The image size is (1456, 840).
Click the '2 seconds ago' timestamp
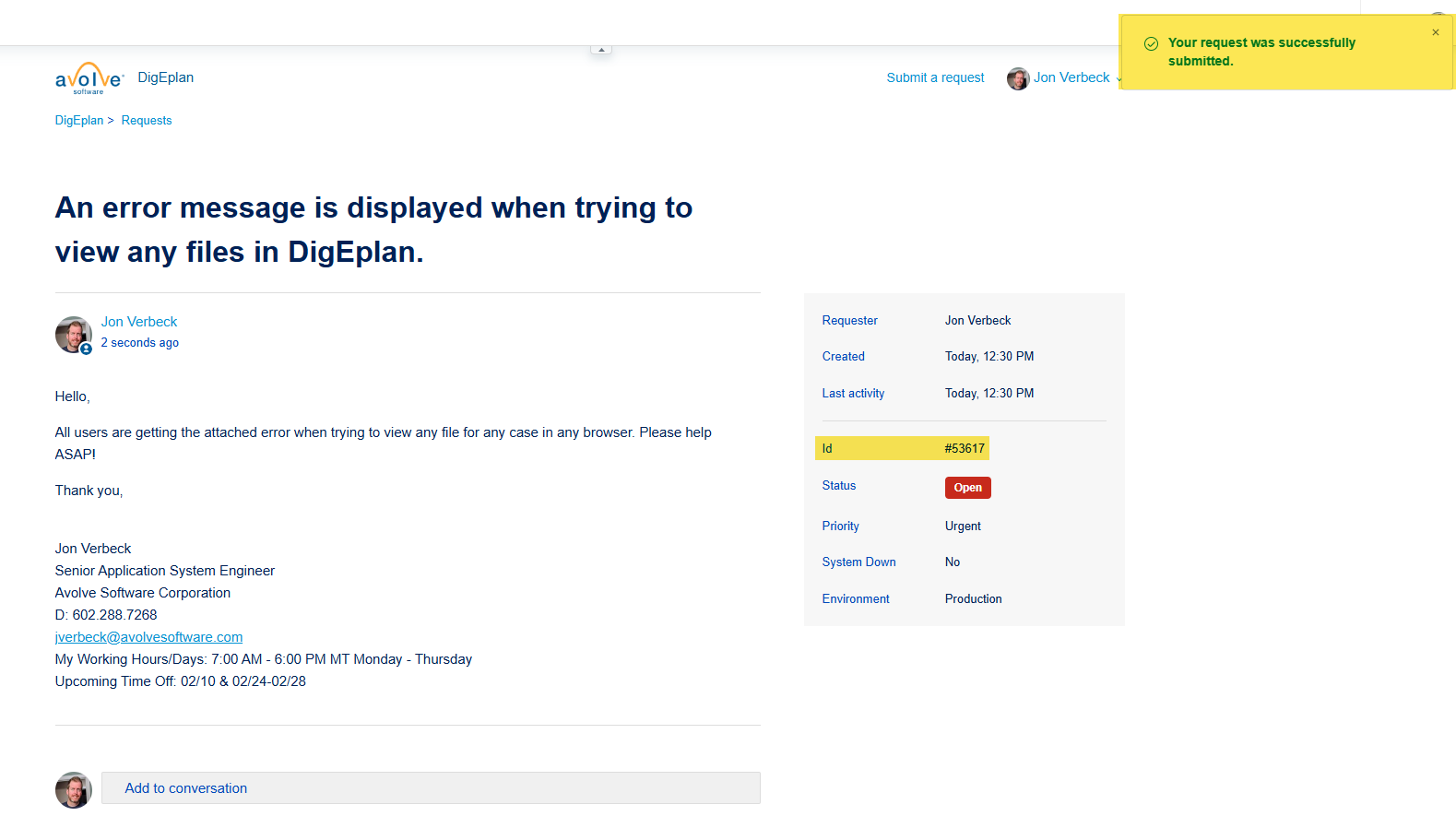click(140, 343)
